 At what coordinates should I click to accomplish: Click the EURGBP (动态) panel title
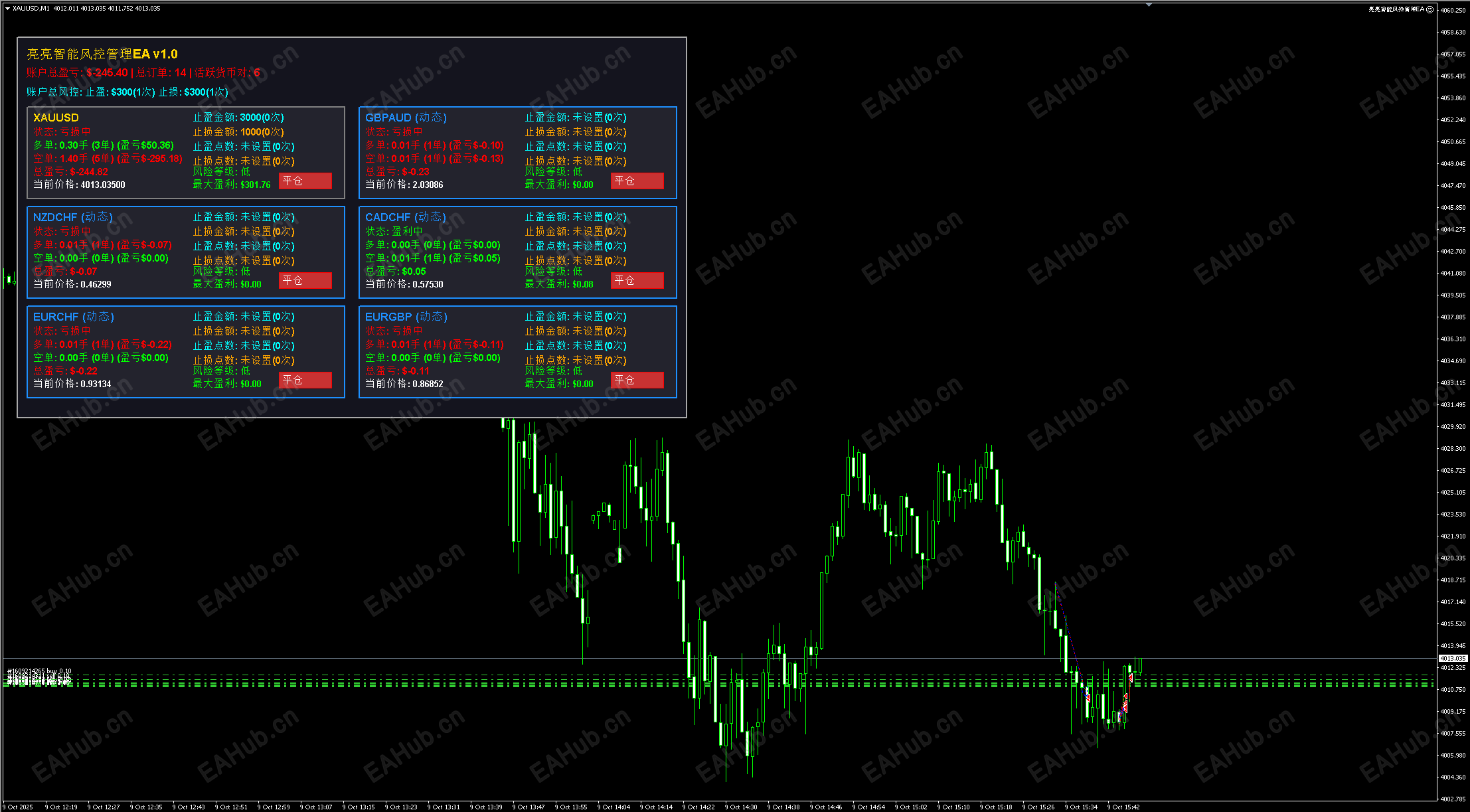pos(406,317)
